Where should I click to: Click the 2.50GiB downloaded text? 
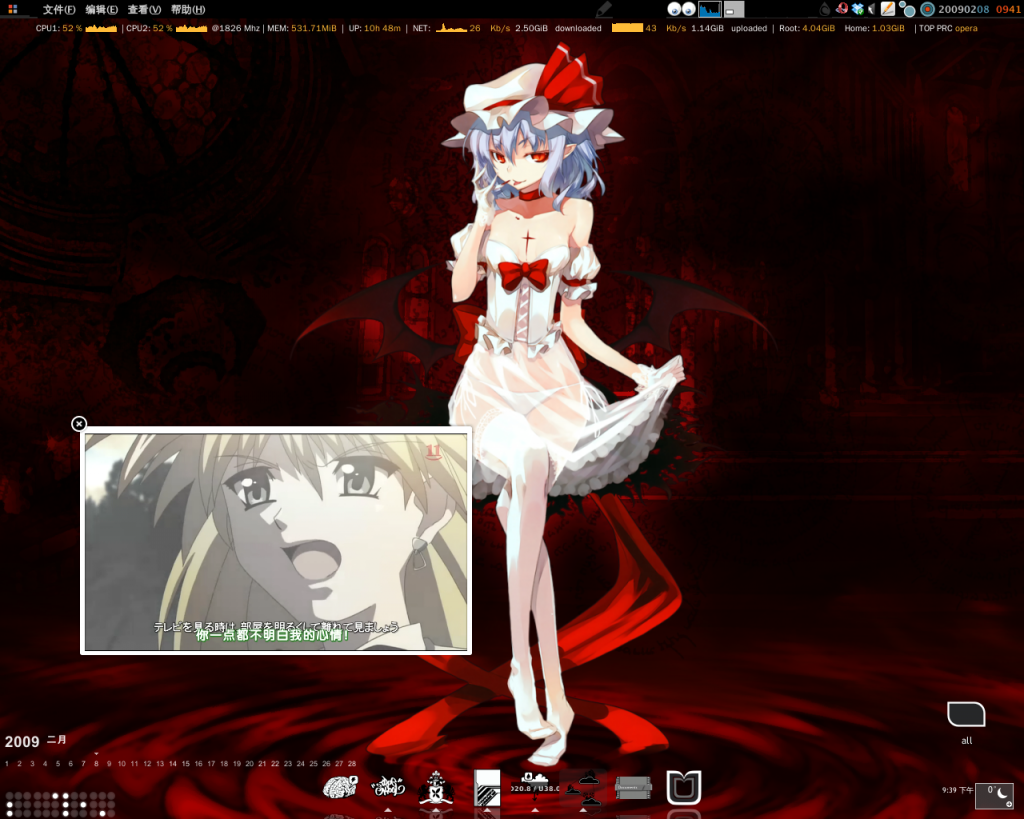[558, 28]
